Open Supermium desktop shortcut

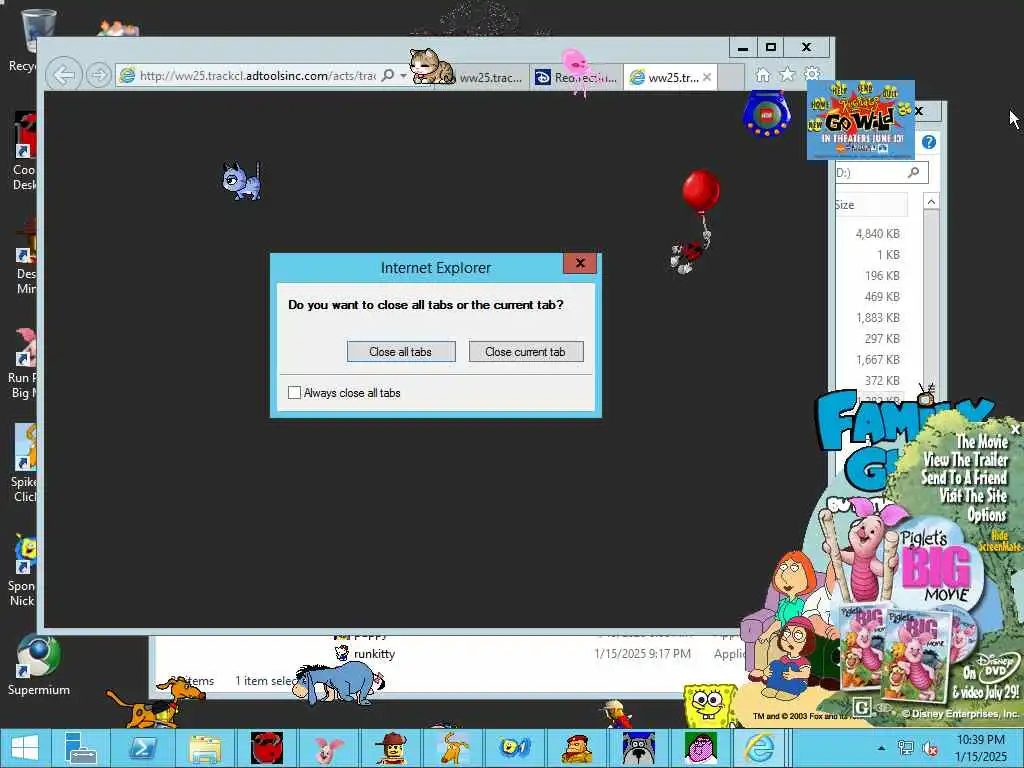[x=38, y=665]
